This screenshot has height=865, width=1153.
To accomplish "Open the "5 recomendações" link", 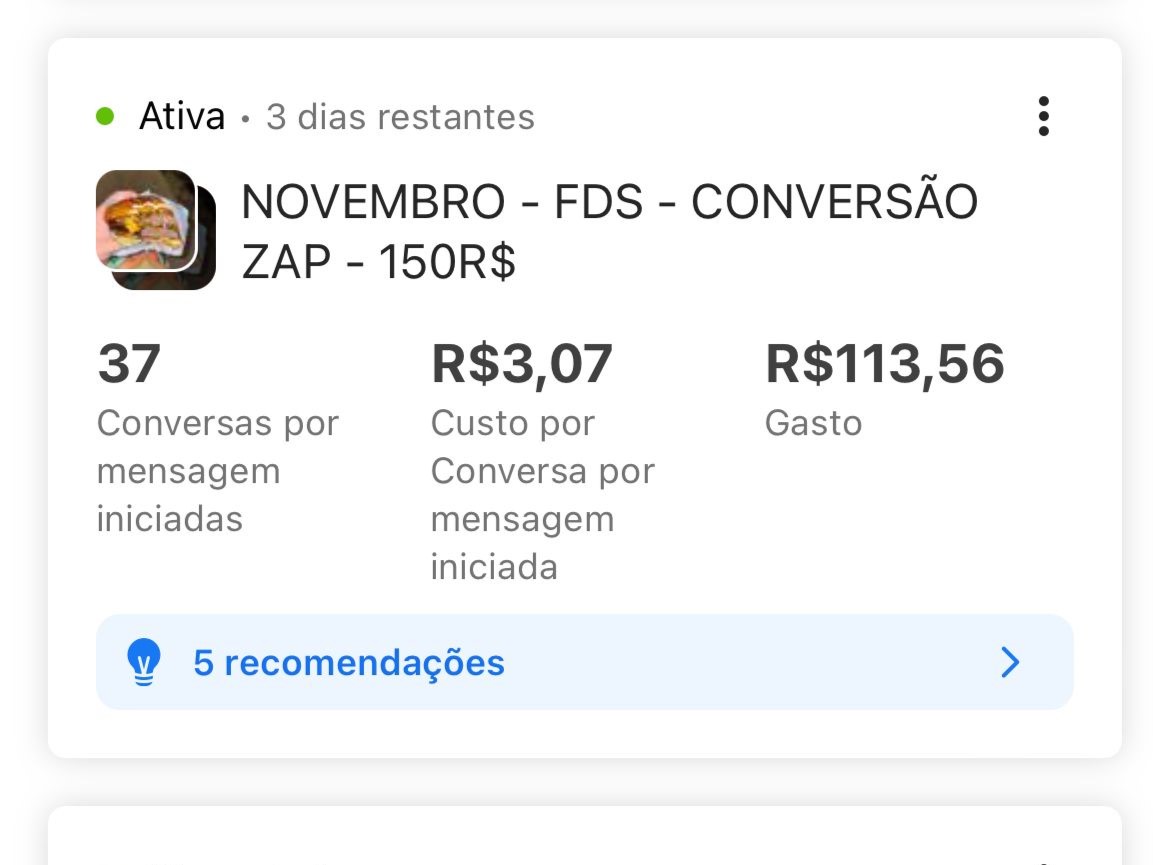I will [348, 663].
